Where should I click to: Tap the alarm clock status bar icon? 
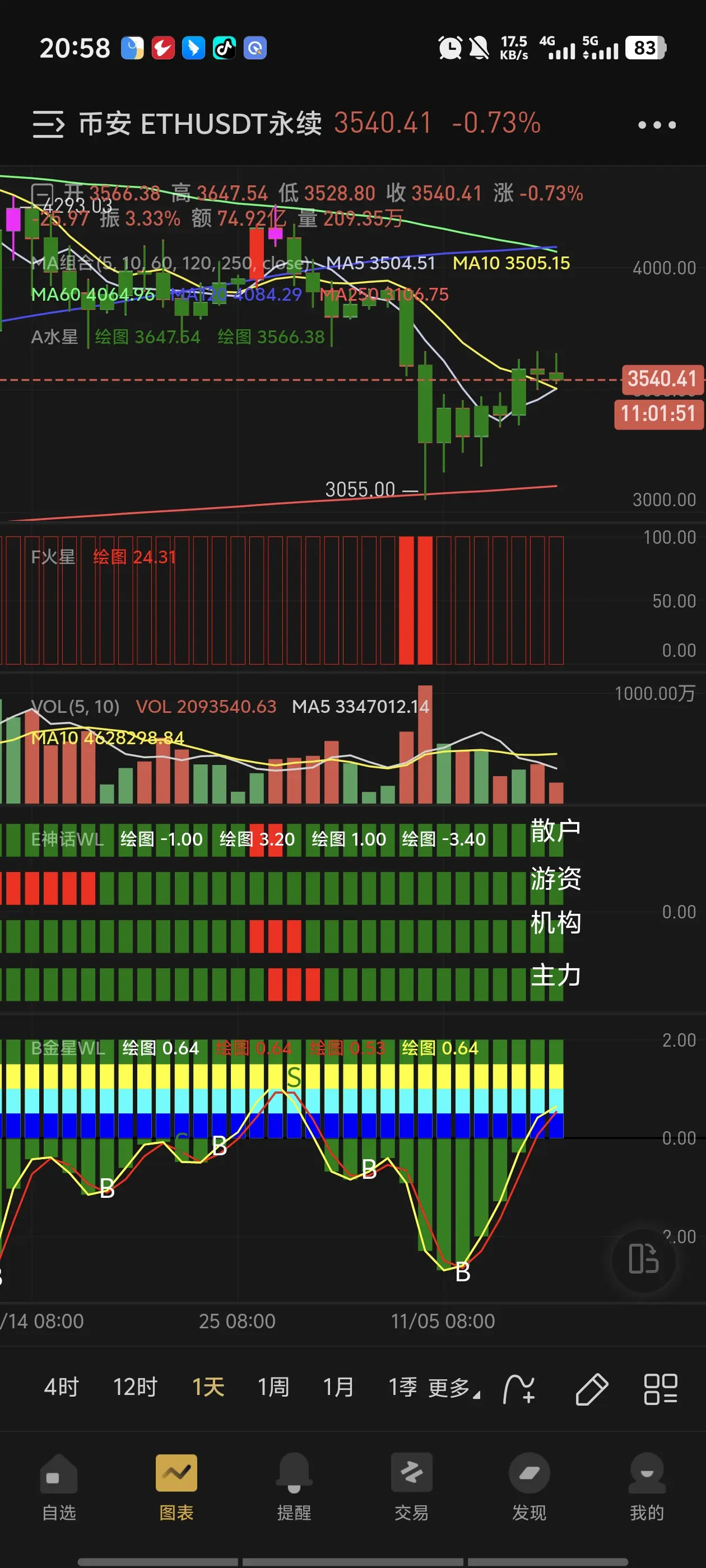point(450,48)
